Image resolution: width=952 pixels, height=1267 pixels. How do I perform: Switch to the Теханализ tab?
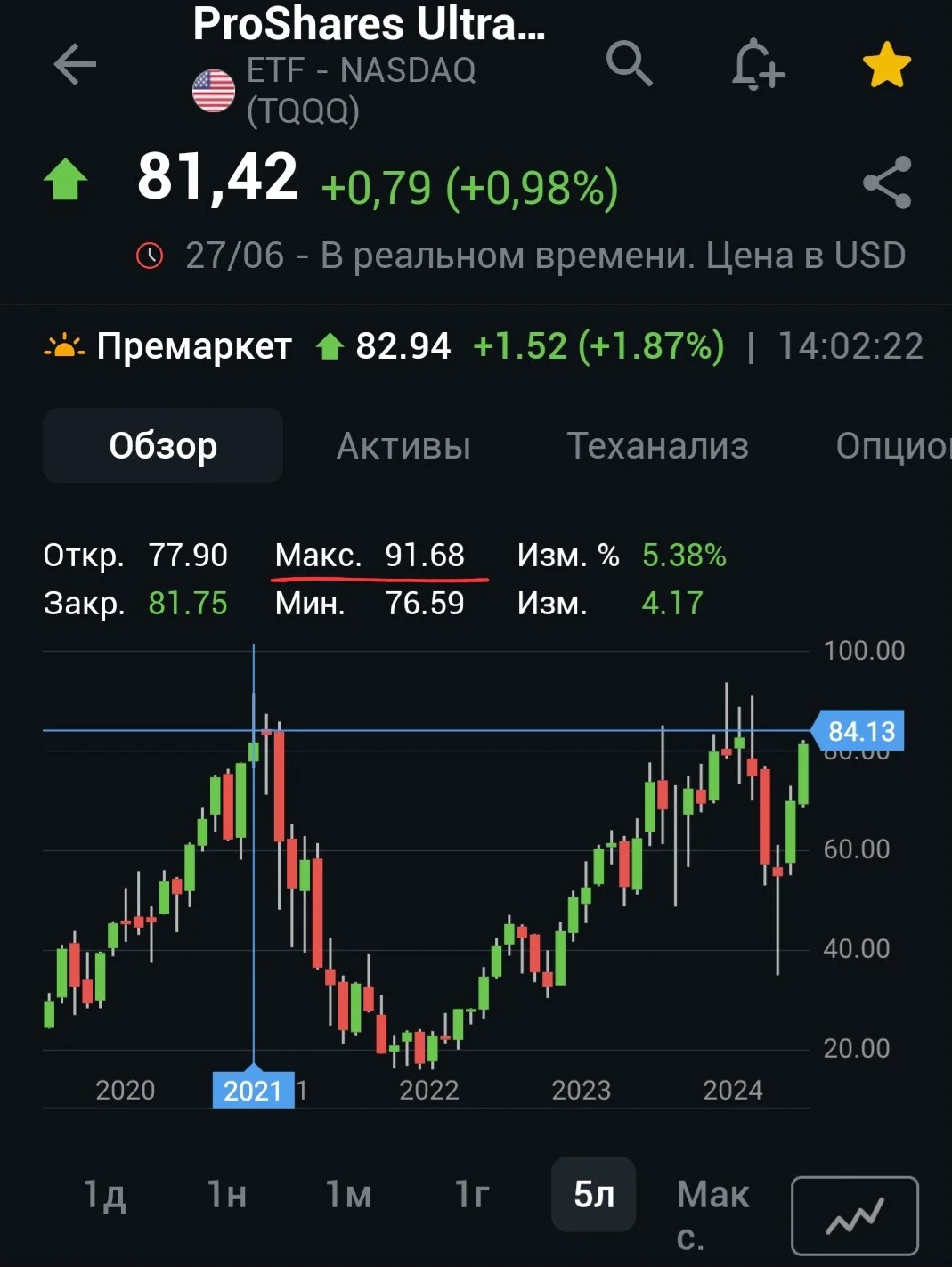click(x=657, y=445)
